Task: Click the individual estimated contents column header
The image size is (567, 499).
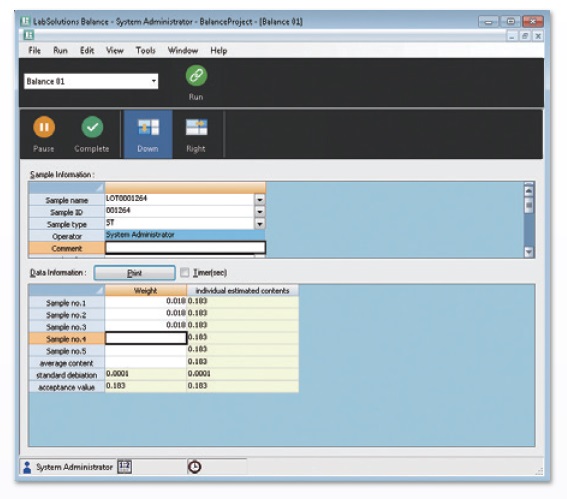Action: [x=243, y=290]
